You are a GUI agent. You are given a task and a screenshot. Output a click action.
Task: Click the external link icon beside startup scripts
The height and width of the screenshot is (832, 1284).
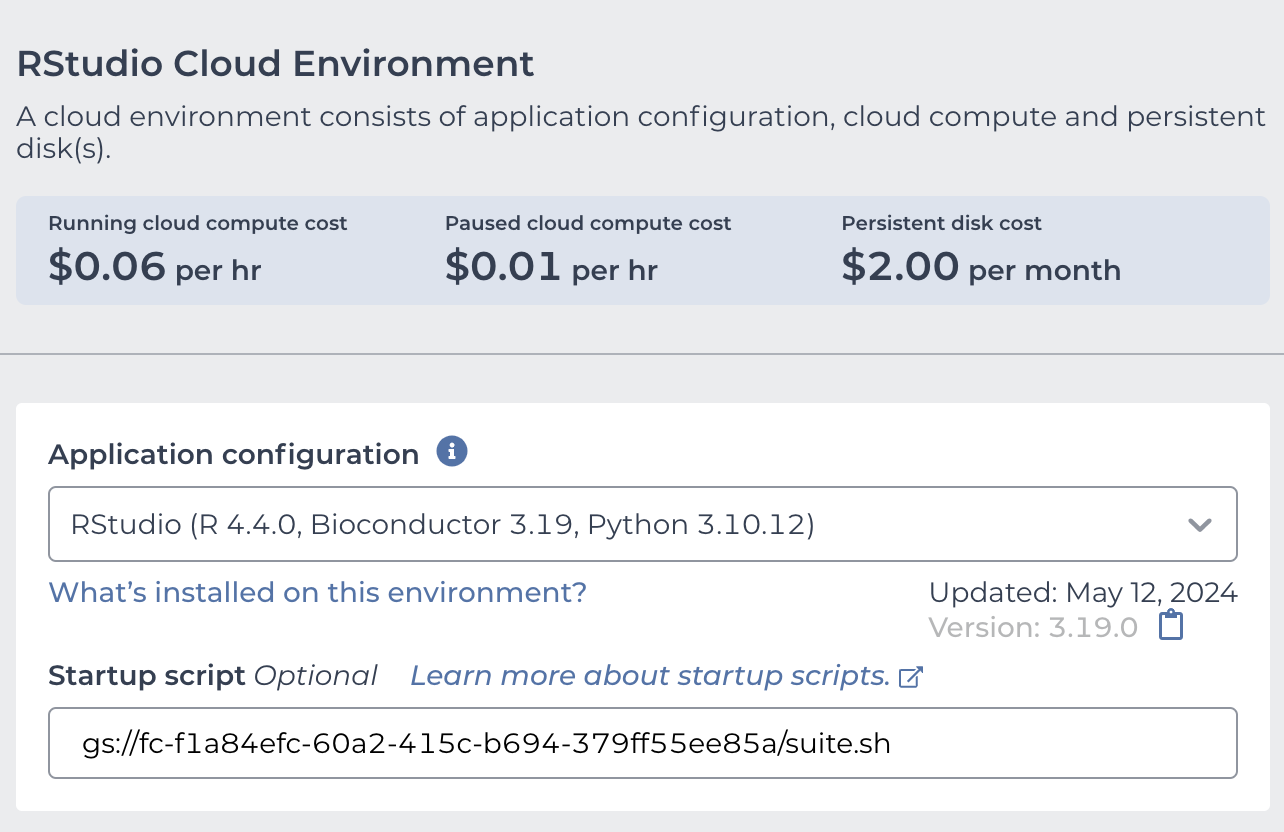click(910, 677)
